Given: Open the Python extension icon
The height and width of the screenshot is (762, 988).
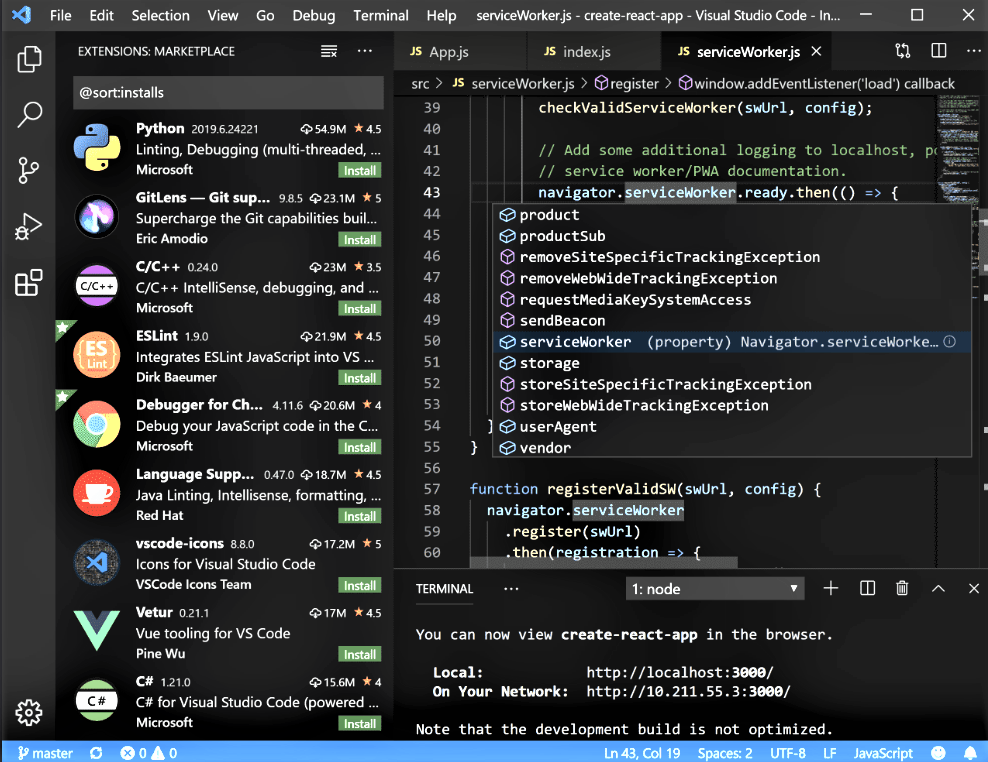Looking at the screenshot, I should [96, 148].
